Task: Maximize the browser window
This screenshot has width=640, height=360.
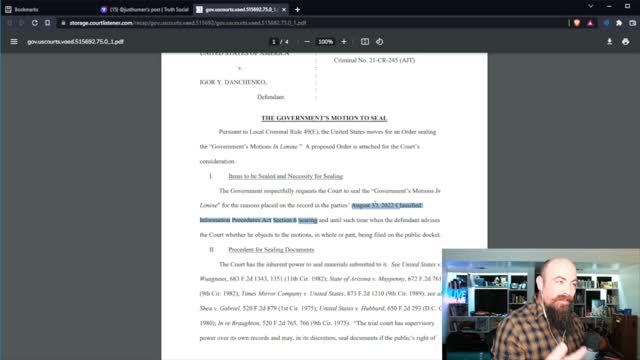Action: pyautogui.click(x=627, y=6)
